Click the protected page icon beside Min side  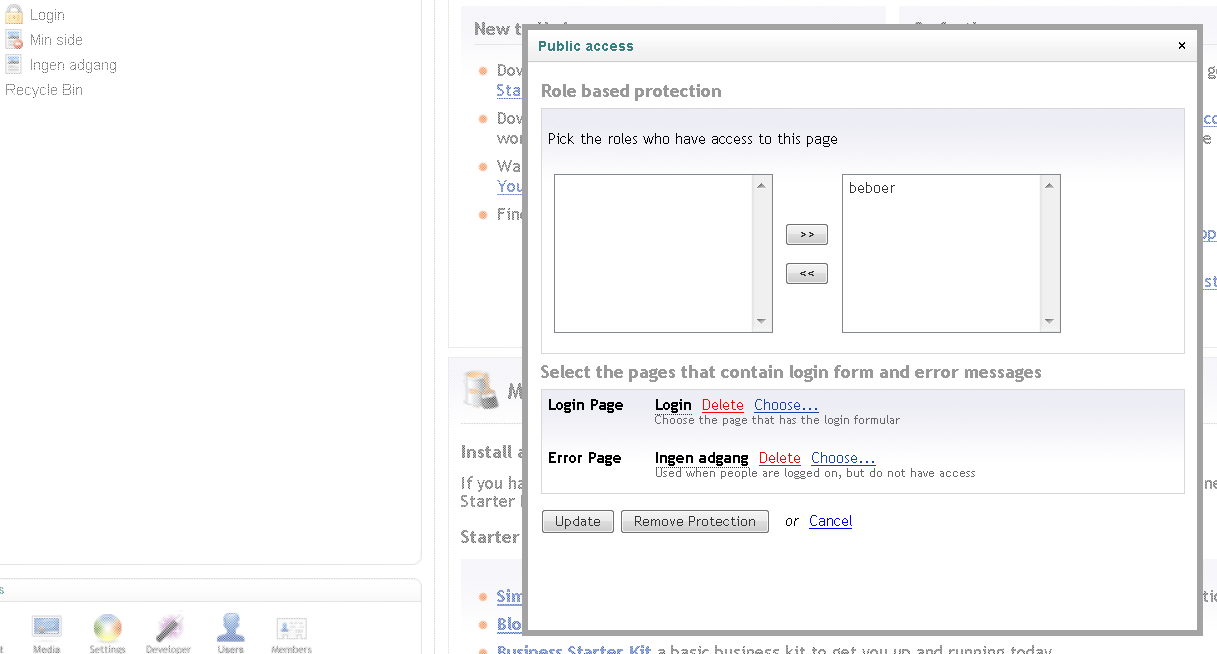(13, 40)
